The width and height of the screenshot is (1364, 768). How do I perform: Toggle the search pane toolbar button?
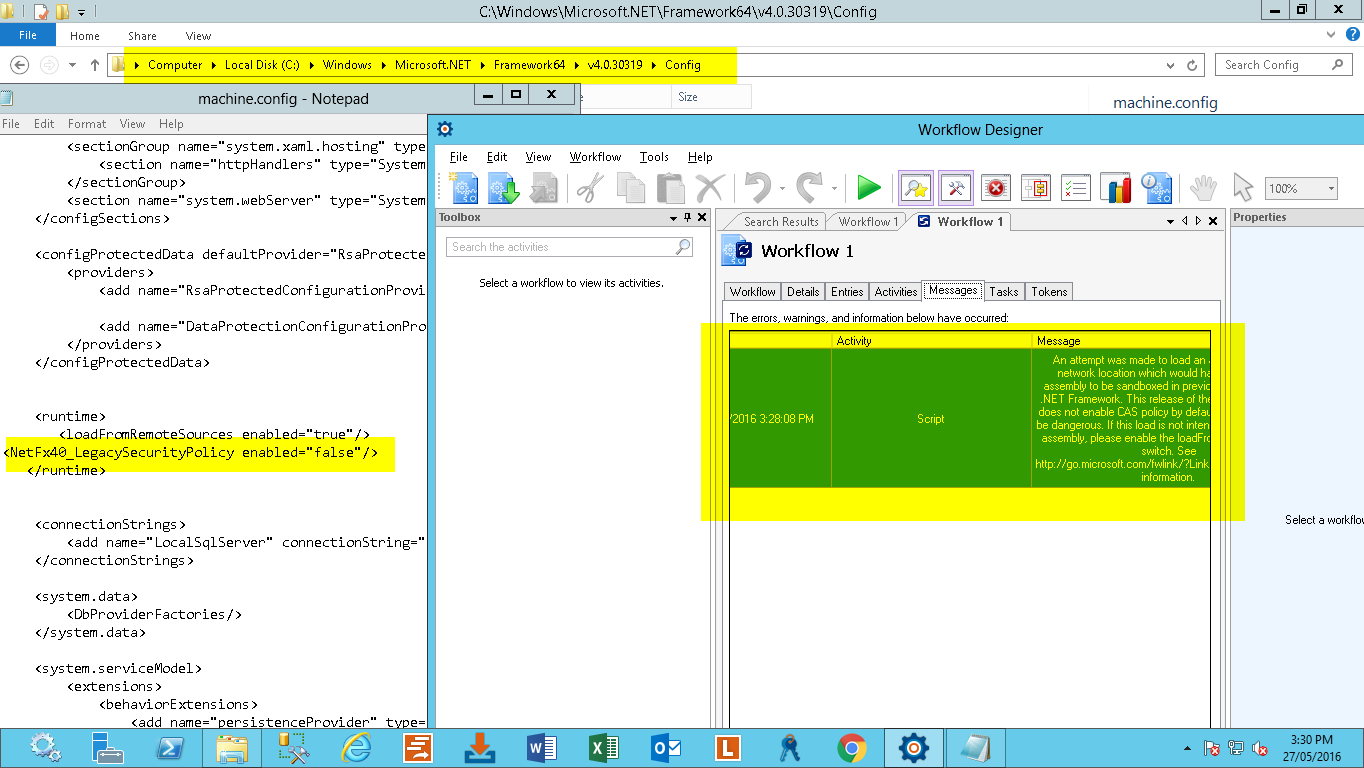[915, 188]
